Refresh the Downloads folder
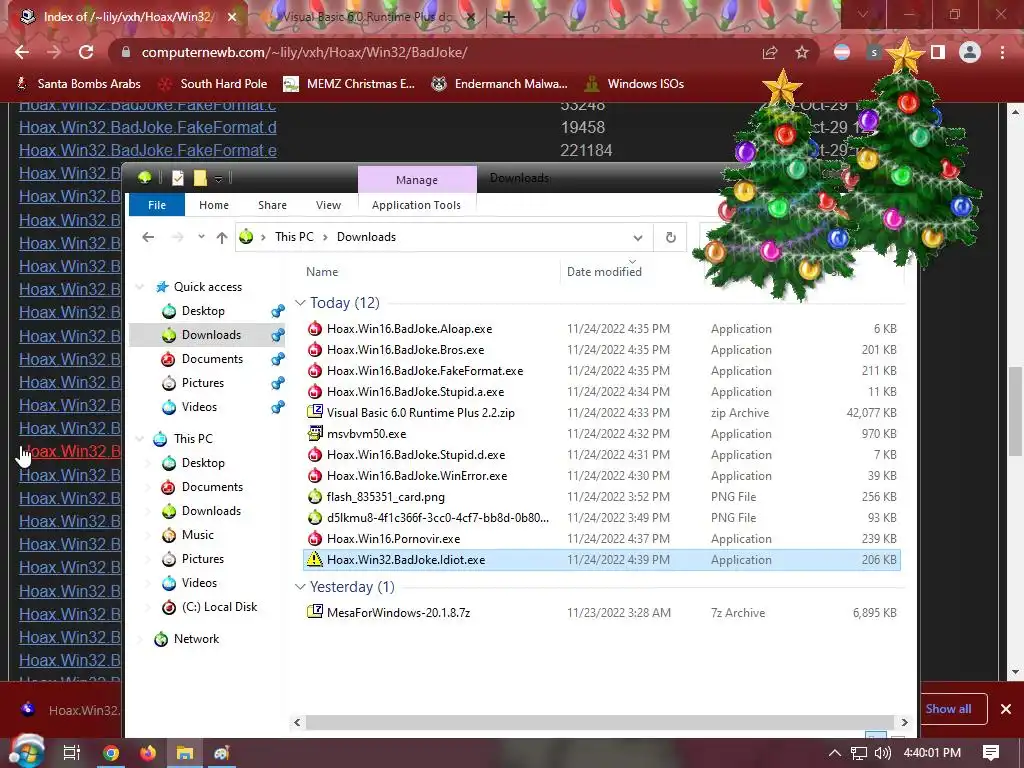The height and width of the screenshot is (768, 1024). tap(671, 238)
